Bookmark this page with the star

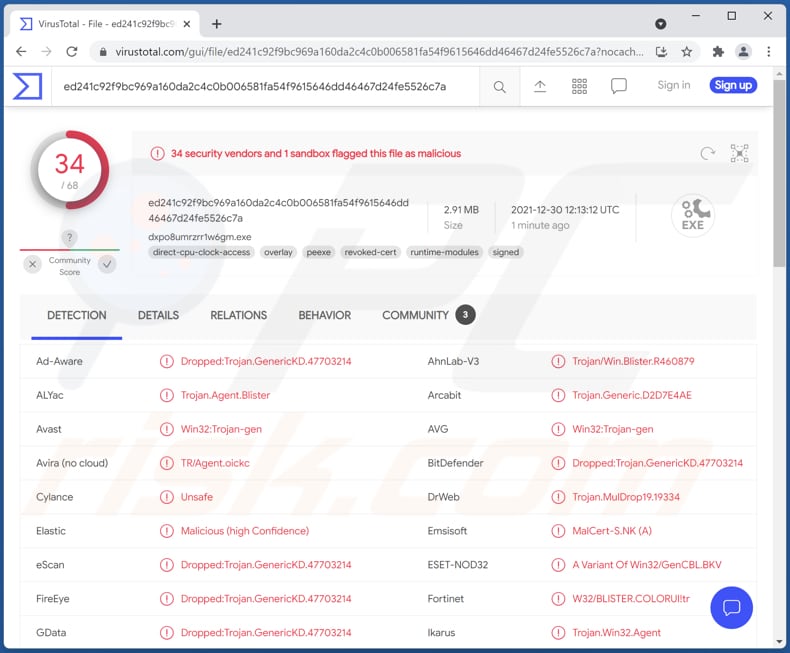click(686, 51)
